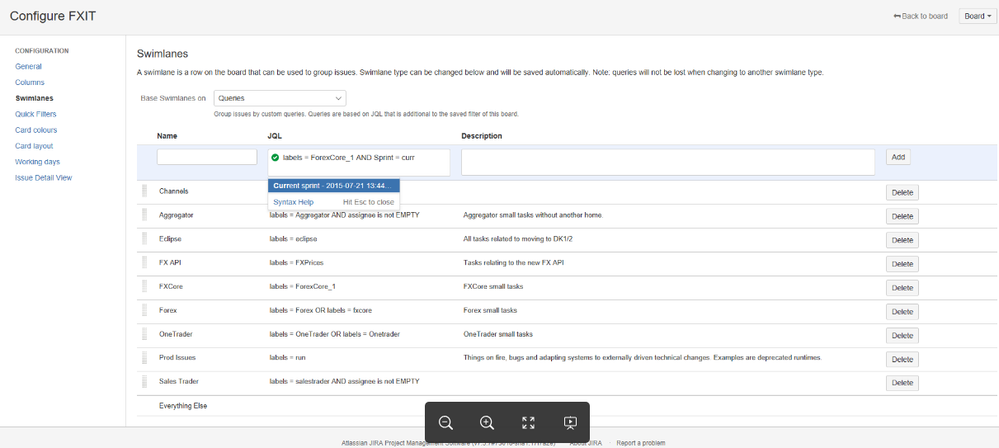999x448 pixels.
Task: Click the Channels swimlane name
Action: point(173,191)
